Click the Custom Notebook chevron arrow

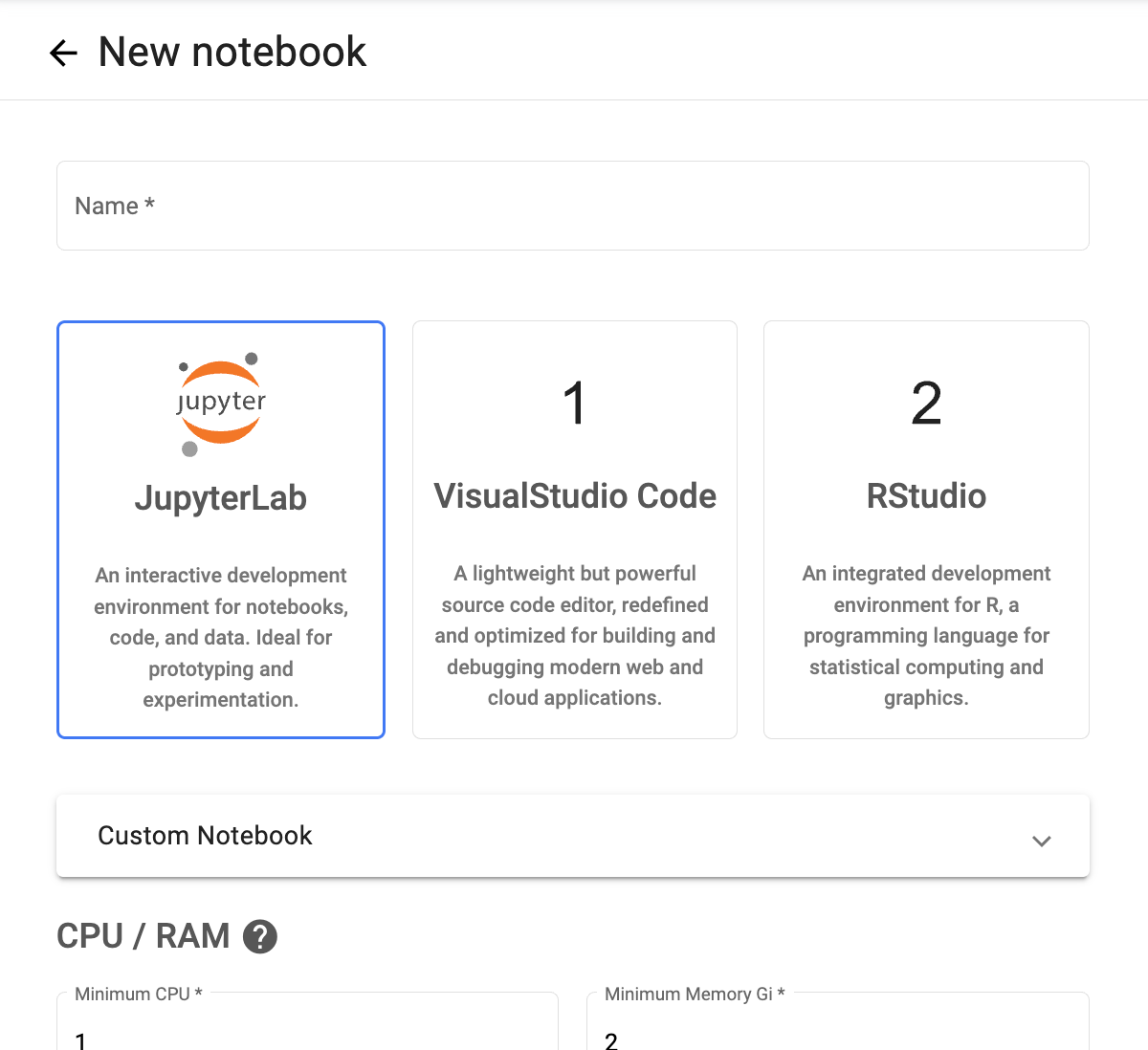pyautogui.click(x=1042, y=841)
